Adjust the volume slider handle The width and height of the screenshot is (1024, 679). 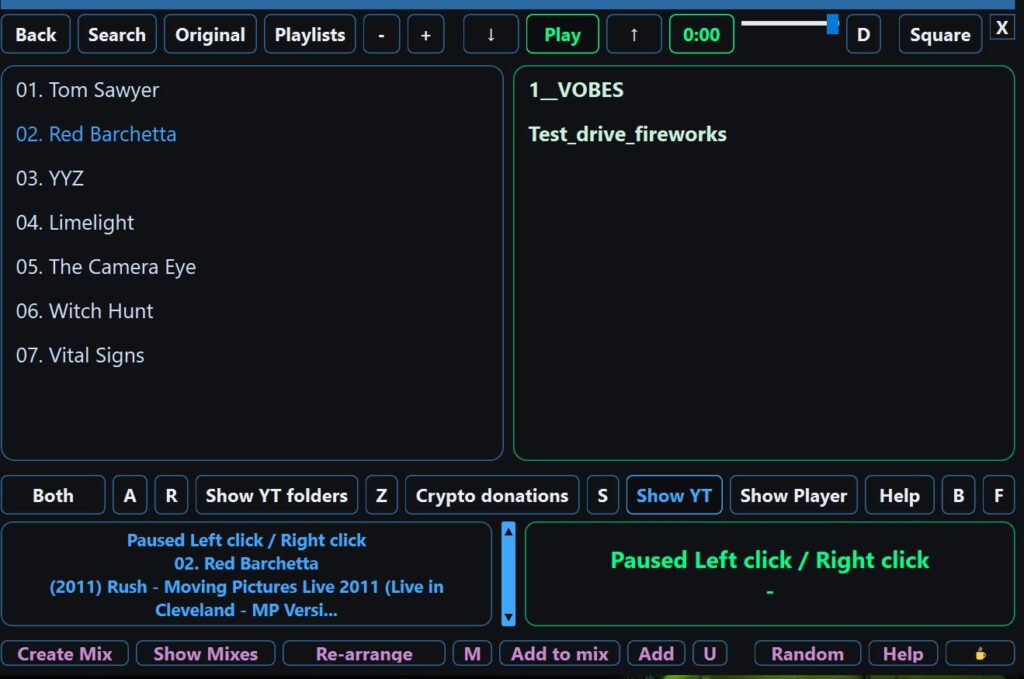[x=832, y=24]
